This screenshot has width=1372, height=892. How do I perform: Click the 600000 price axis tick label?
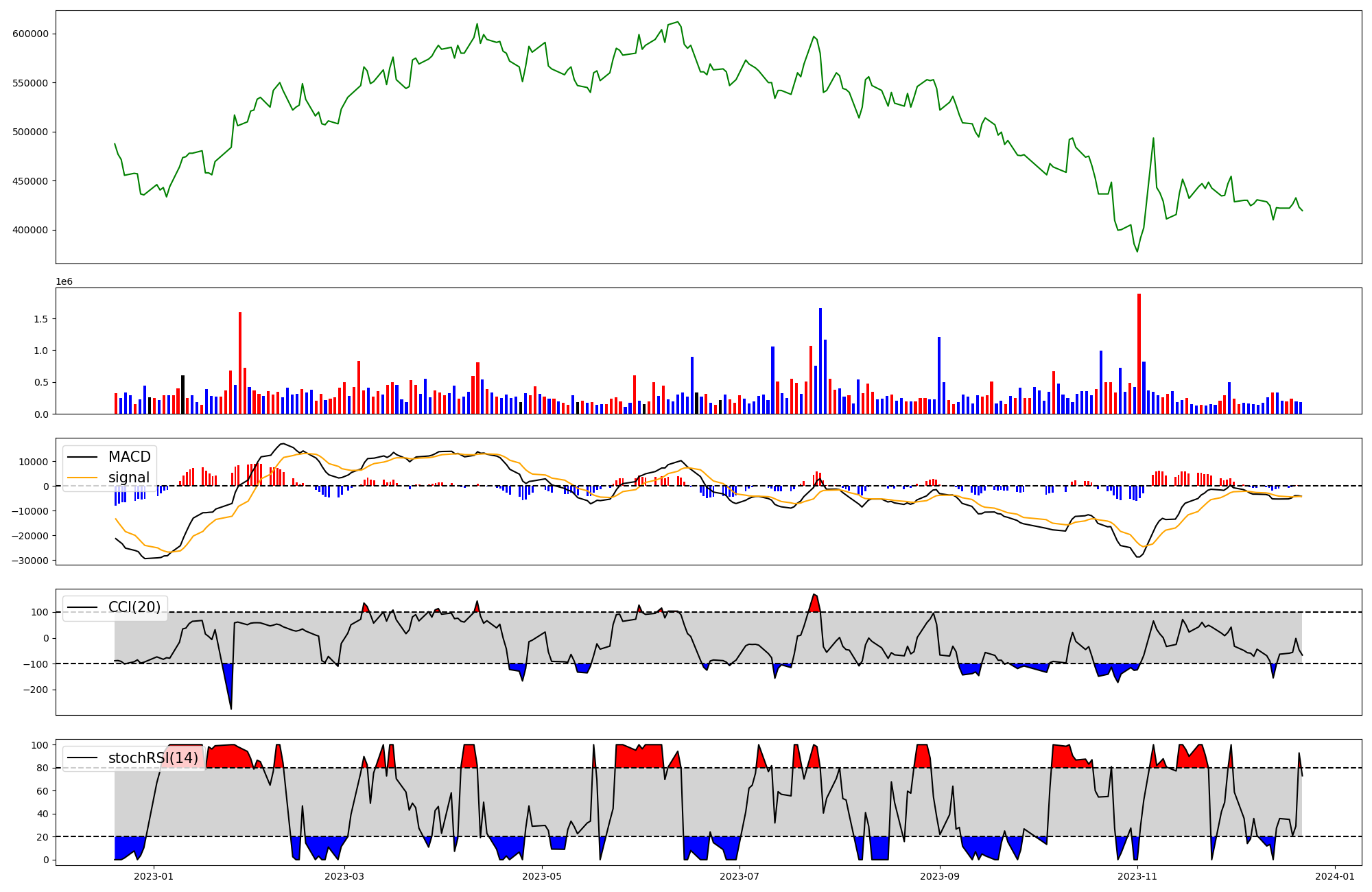(x=30, y=34)
